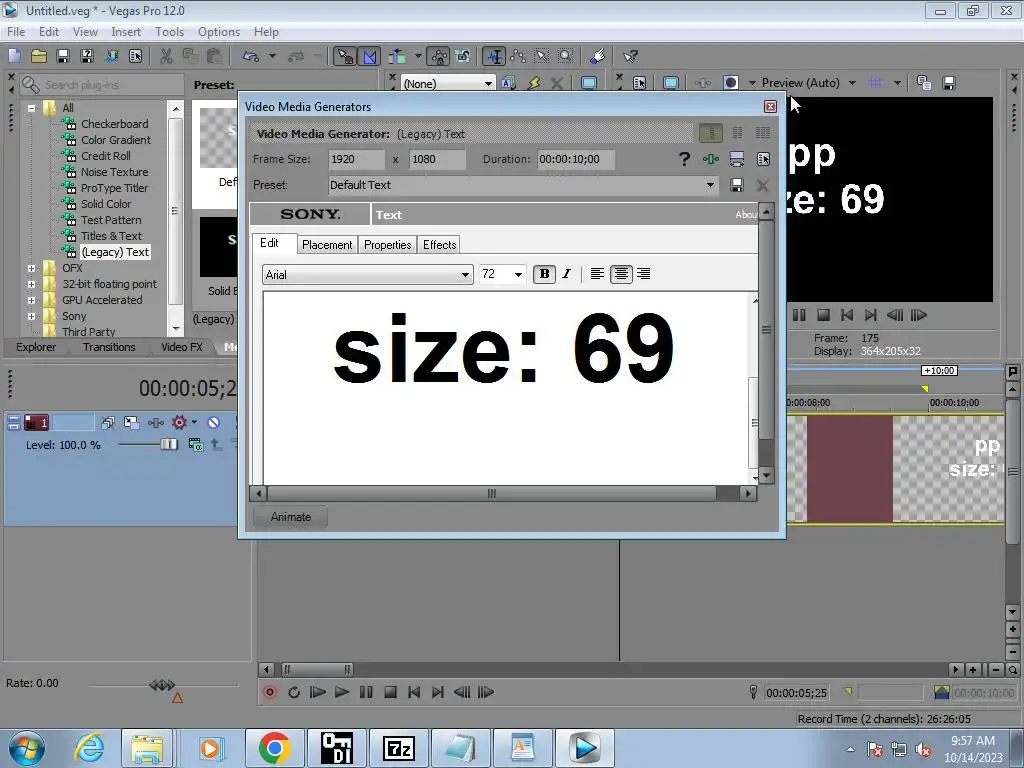This screenshot has height=768, width=1024.
Task: Open the Arial font dropdown
Action: [465, 275]
